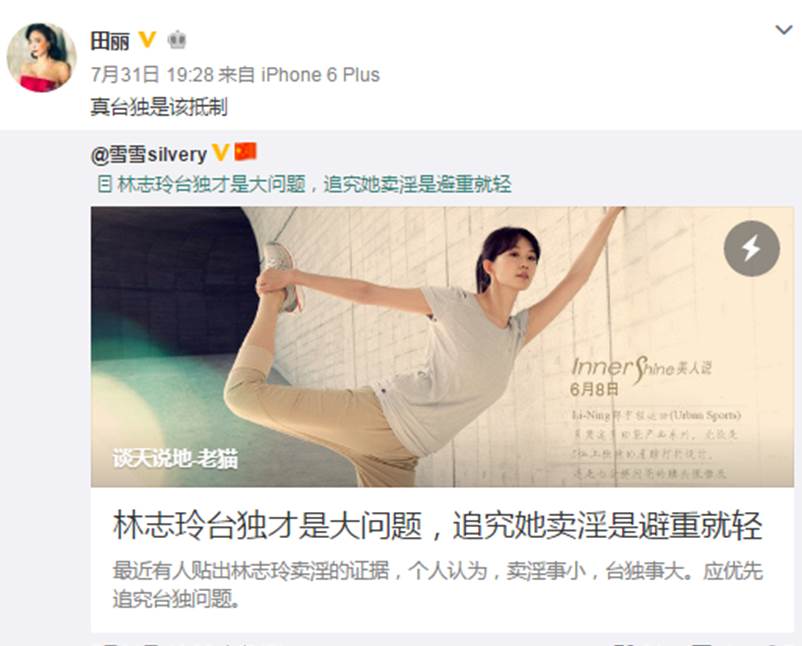The height and width of the screenshot is (646, 802).
Task: Click the orange verified V badge beside 田丽
Action: tap(147, 39)
